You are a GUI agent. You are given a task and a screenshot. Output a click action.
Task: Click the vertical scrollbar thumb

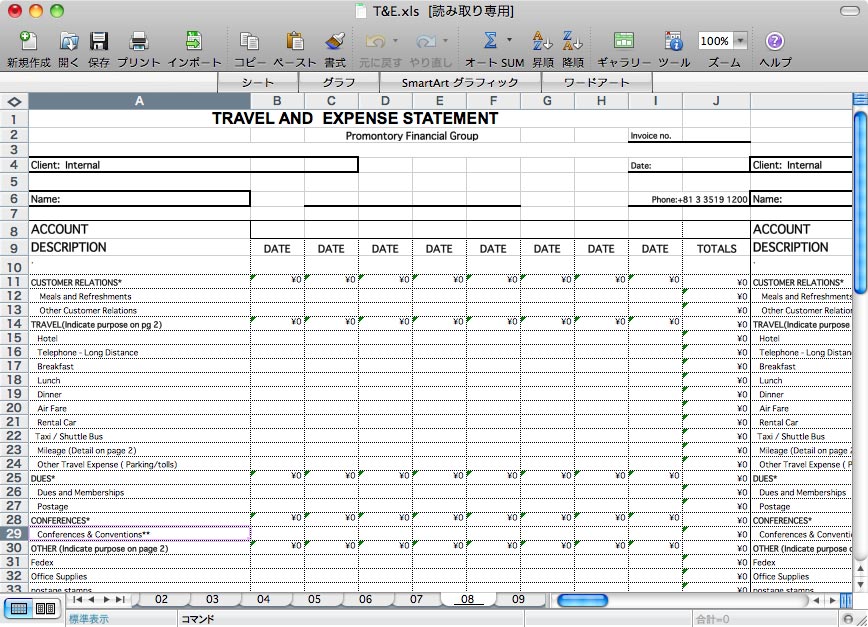[x=860, y=203]
